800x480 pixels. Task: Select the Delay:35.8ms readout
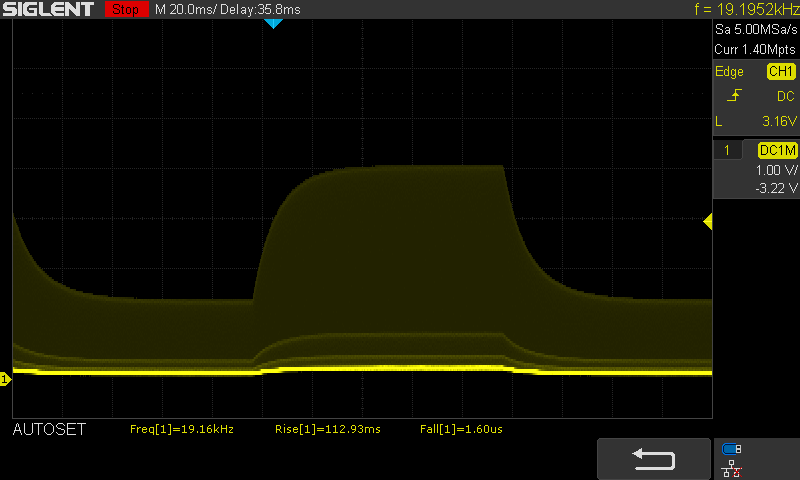260,9
